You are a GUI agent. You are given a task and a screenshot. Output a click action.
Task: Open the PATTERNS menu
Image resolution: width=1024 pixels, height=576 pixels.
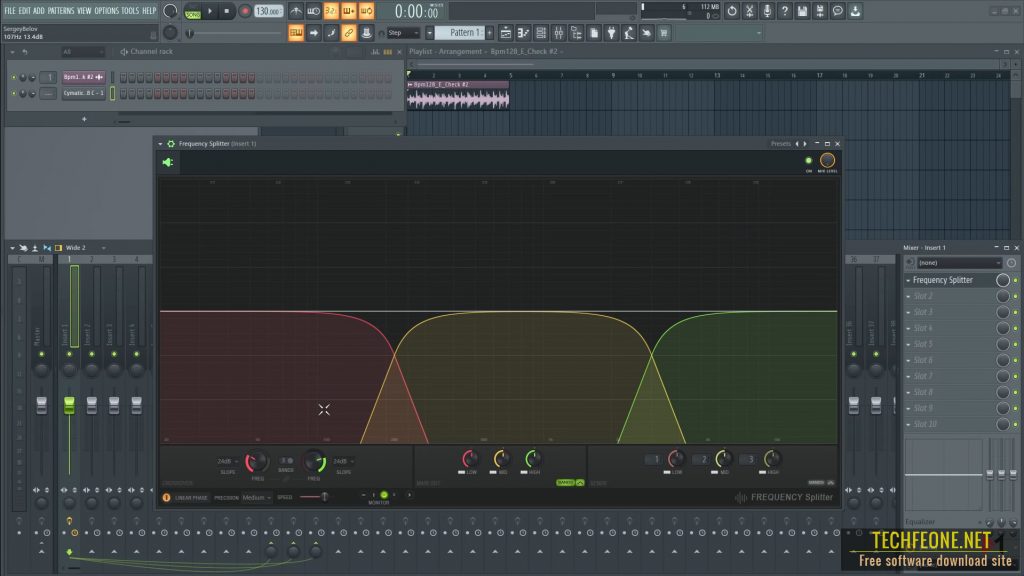tap(61, 10)
